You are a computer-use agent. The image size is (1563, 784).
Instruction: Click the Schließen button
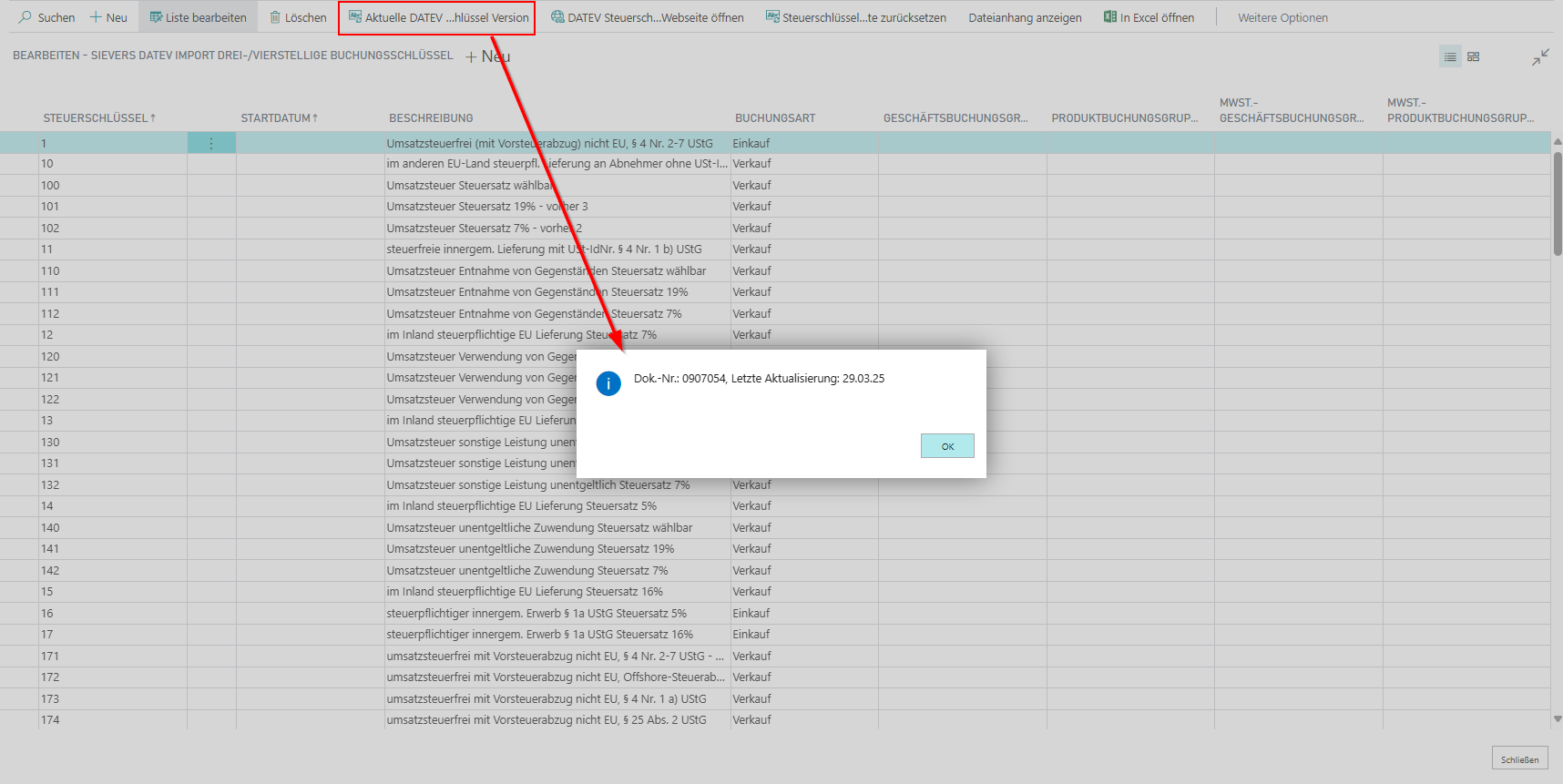pos(1519,759)
